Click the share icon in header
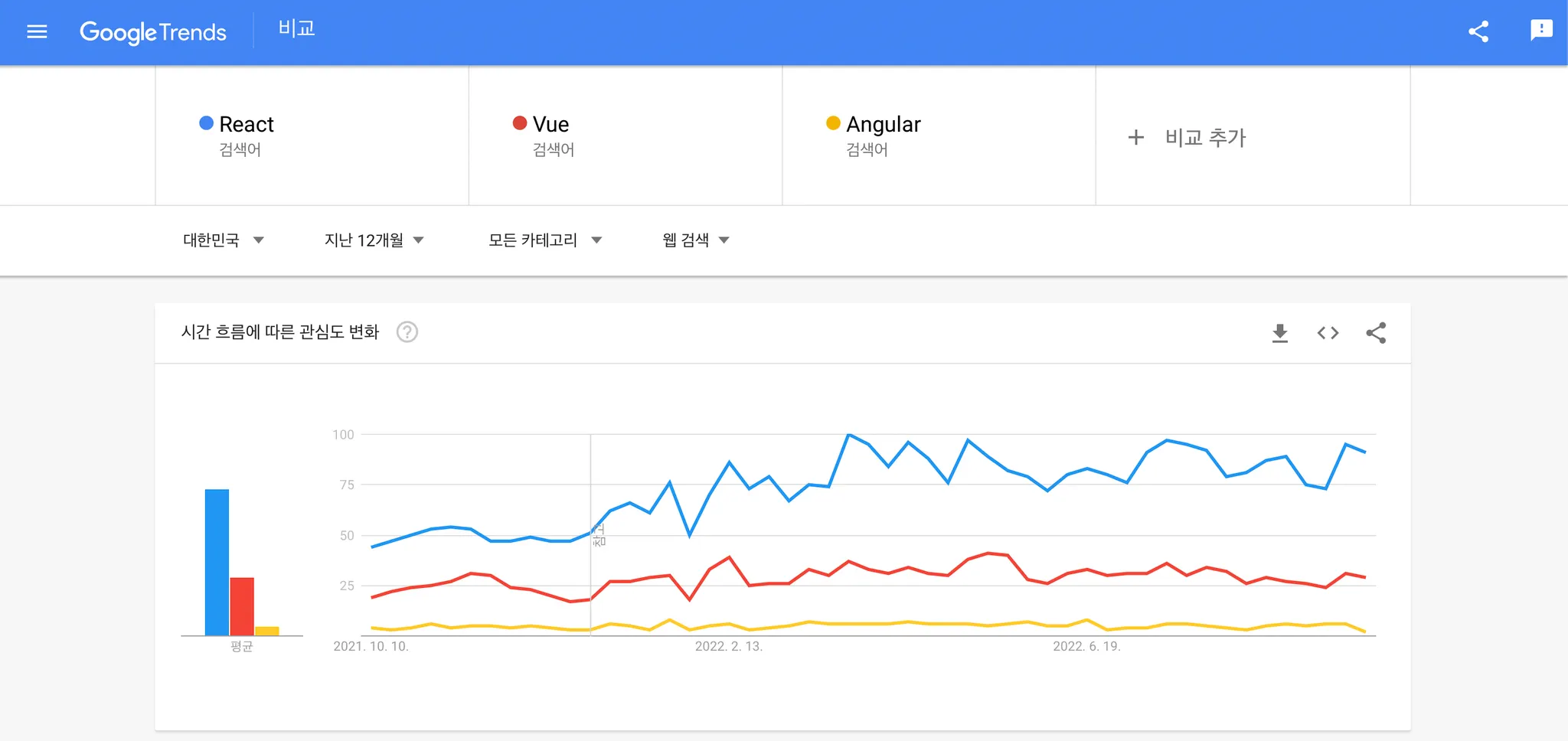1568x741 pixels. pos(1478,32)
